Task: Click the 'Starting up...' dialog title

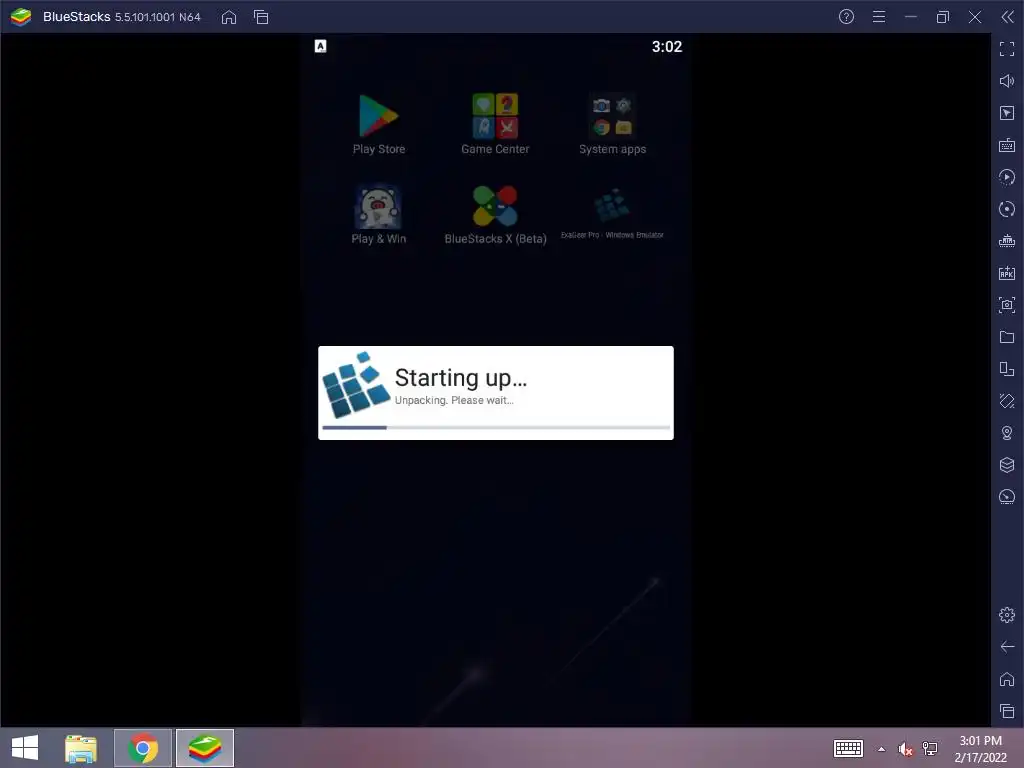Action: tap(460, 377)
